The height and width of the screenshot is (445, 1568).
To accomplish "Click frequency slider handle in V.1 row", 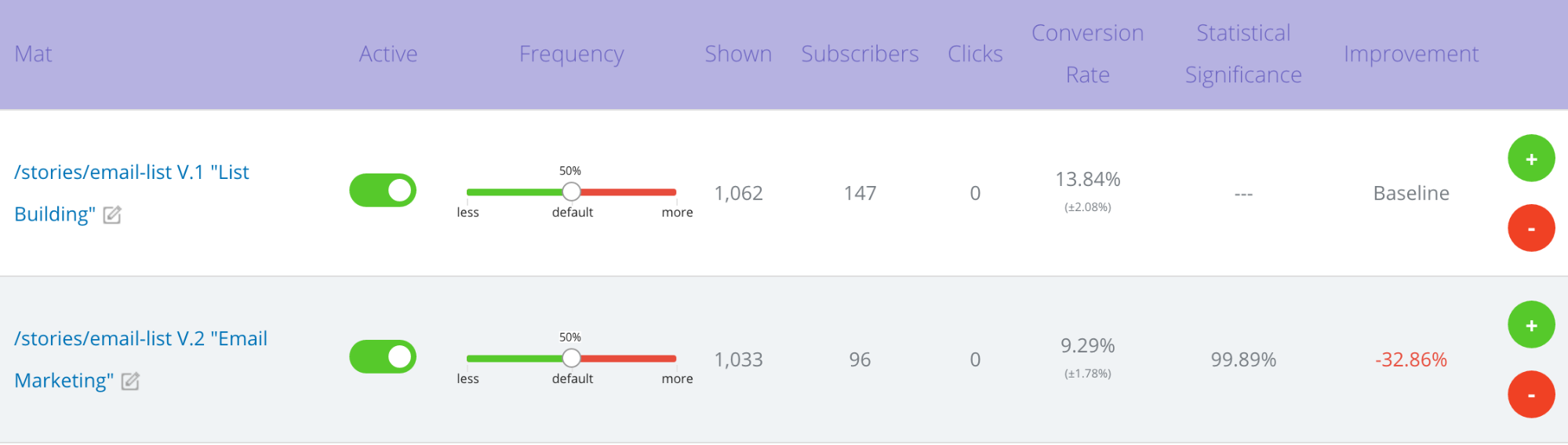I will (571, 191).
